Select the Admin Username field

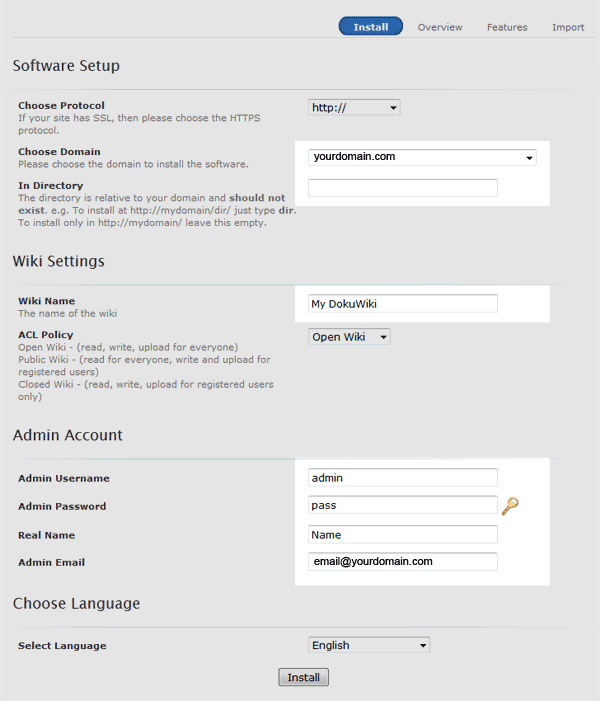point(403,477)
